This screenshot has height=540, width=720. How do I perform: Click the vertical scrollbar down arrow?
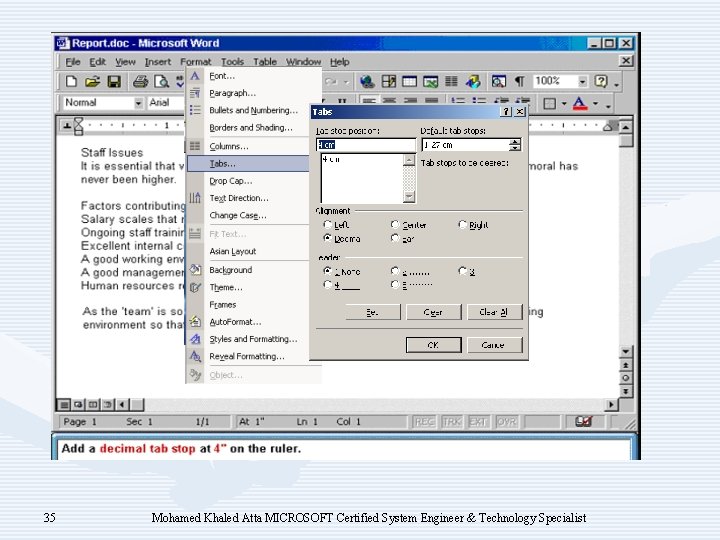click(x=625, y=352)
